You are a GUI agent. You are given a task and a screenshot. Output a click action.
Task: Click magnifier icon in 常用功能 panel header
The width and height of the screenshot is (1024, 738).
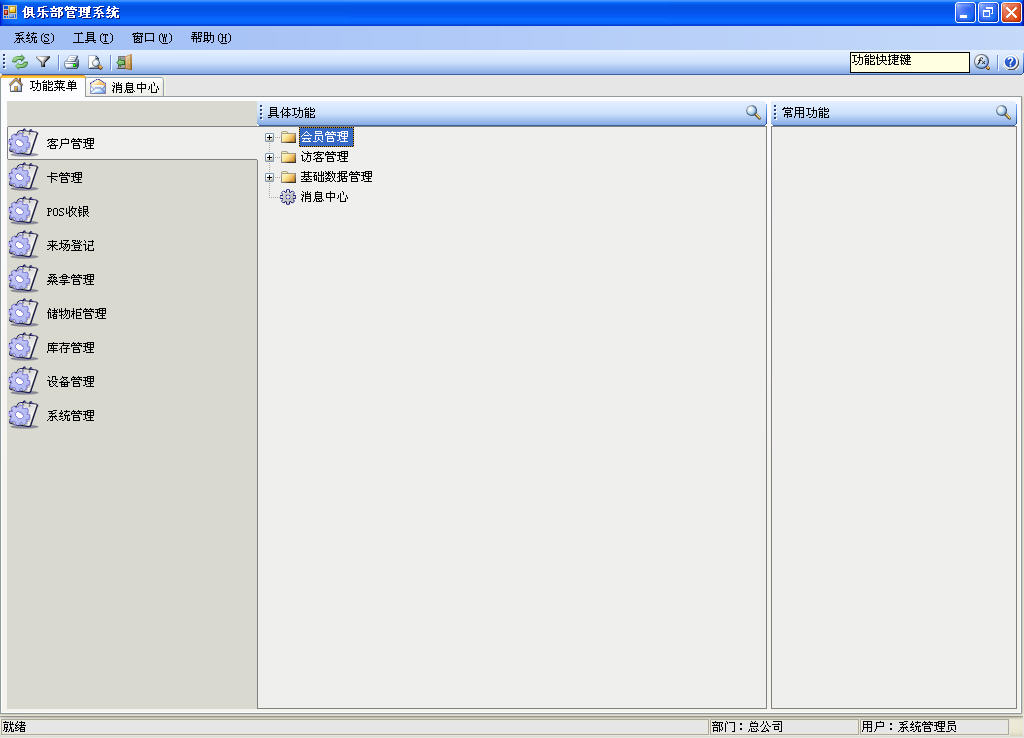coord(1004,113)
